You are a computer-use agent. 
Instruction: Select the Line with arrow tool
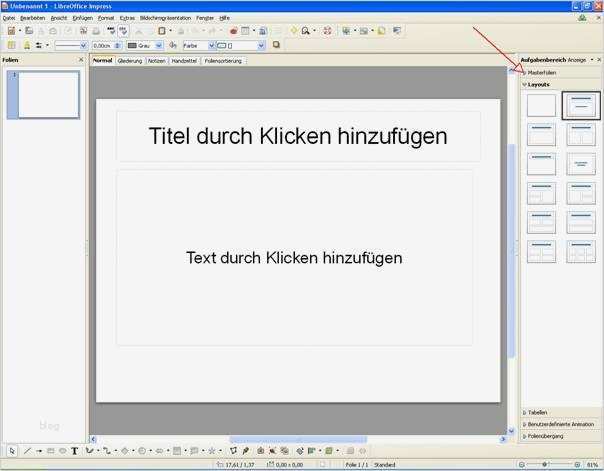(x=39, y=451)
